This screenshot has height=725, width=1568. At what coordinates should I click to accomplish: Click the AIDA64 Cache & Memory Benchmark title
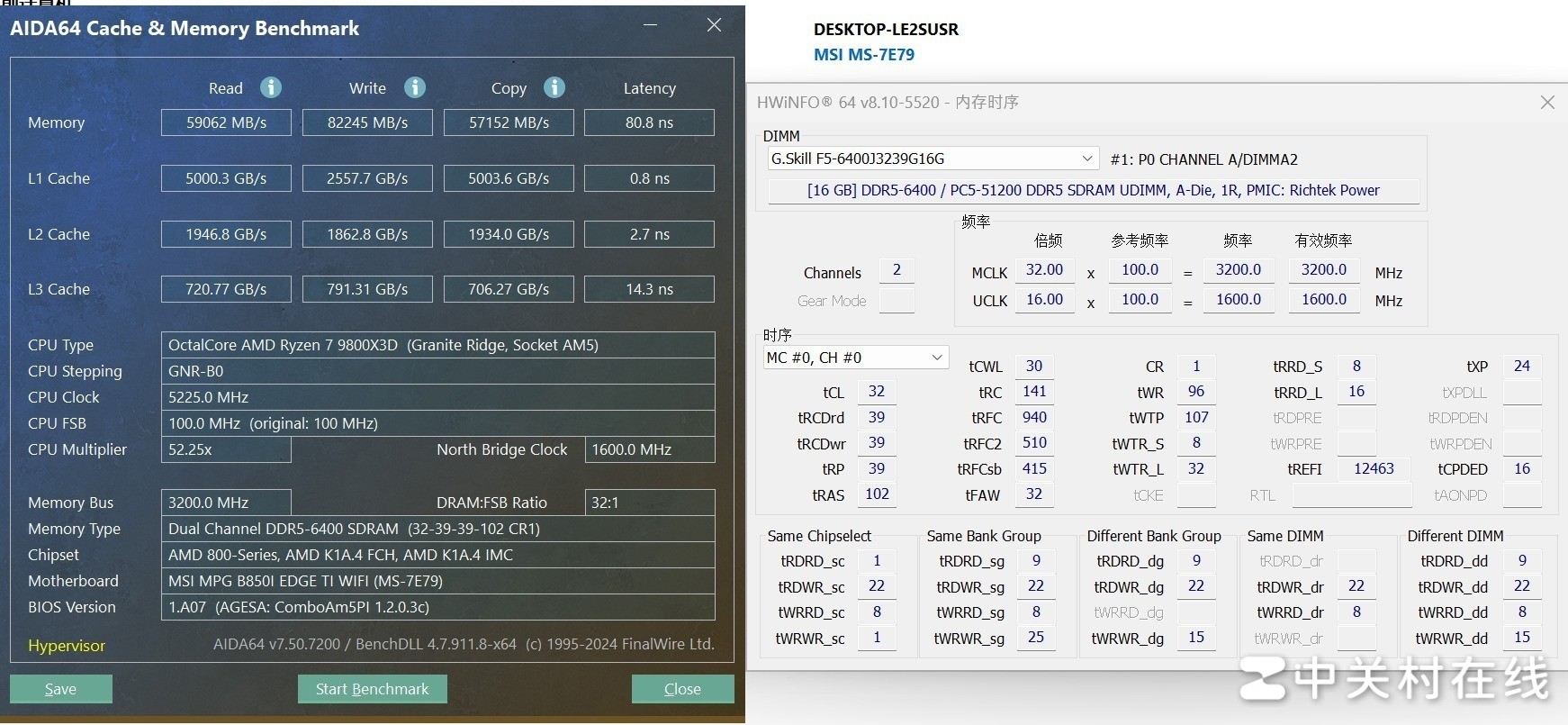pos(185,28)
